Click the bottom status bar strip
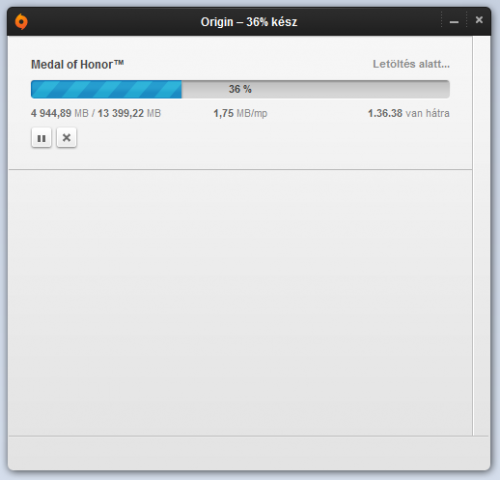This screenshot has height=480, width=500. (x=249, y=453)
